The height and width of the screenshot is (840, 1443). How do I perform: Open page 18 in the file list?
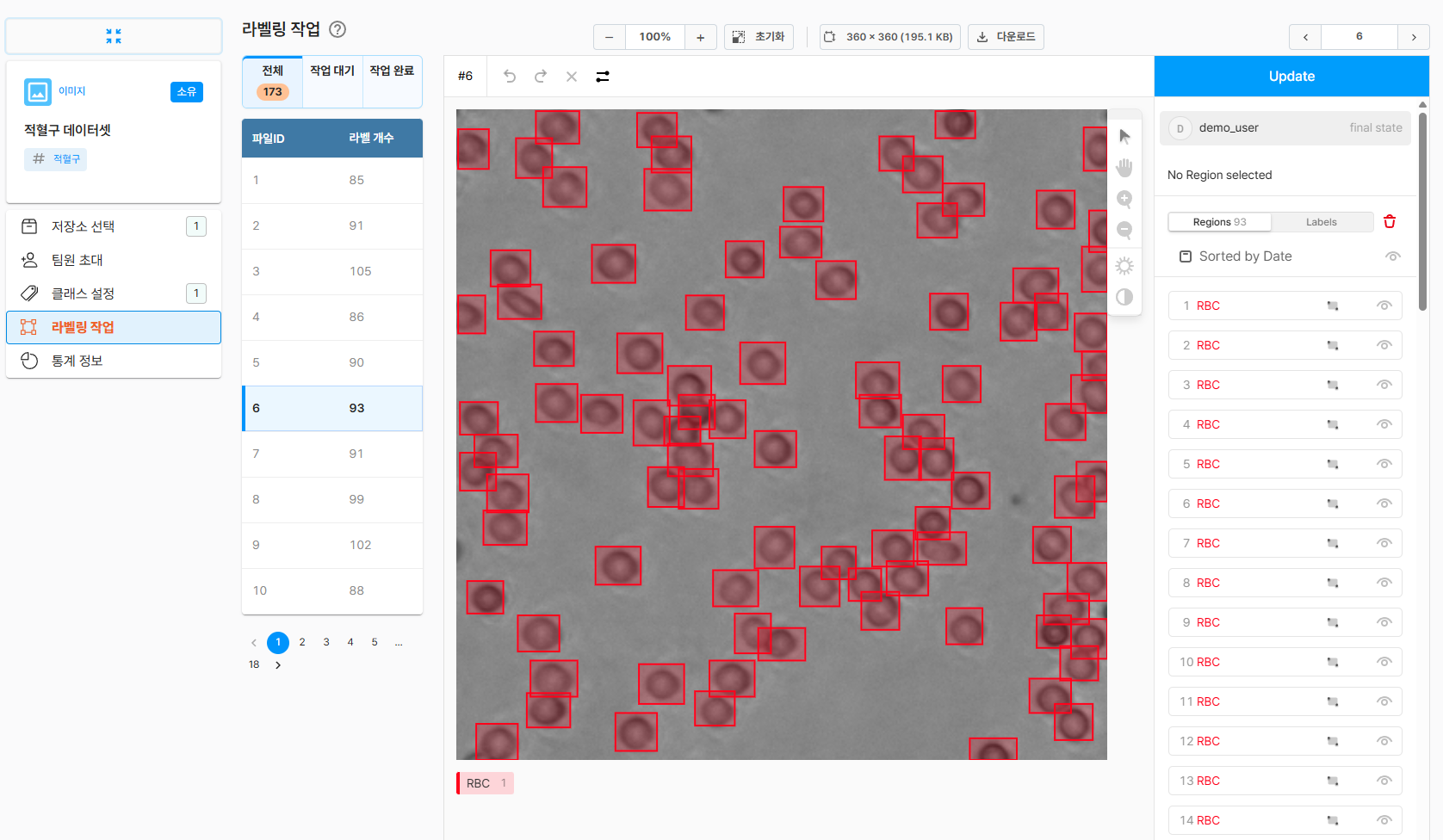[x=253, y=664]
